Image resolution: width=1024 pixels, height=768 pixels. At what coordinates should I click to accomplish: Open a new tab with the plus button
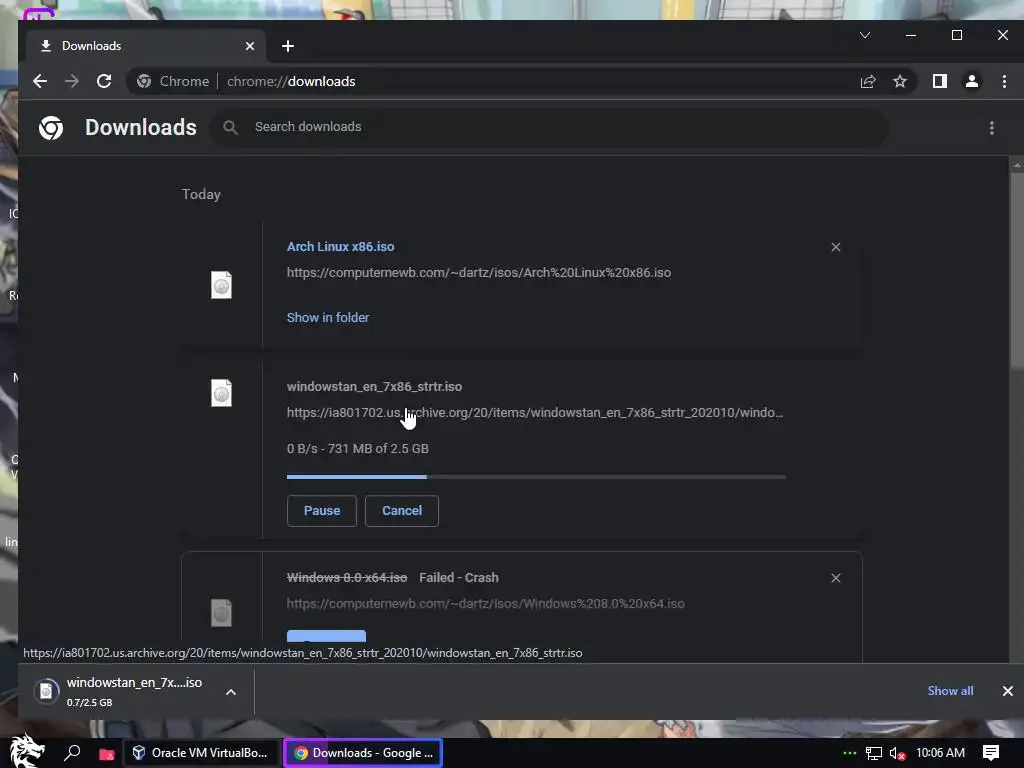click(287, 46)
